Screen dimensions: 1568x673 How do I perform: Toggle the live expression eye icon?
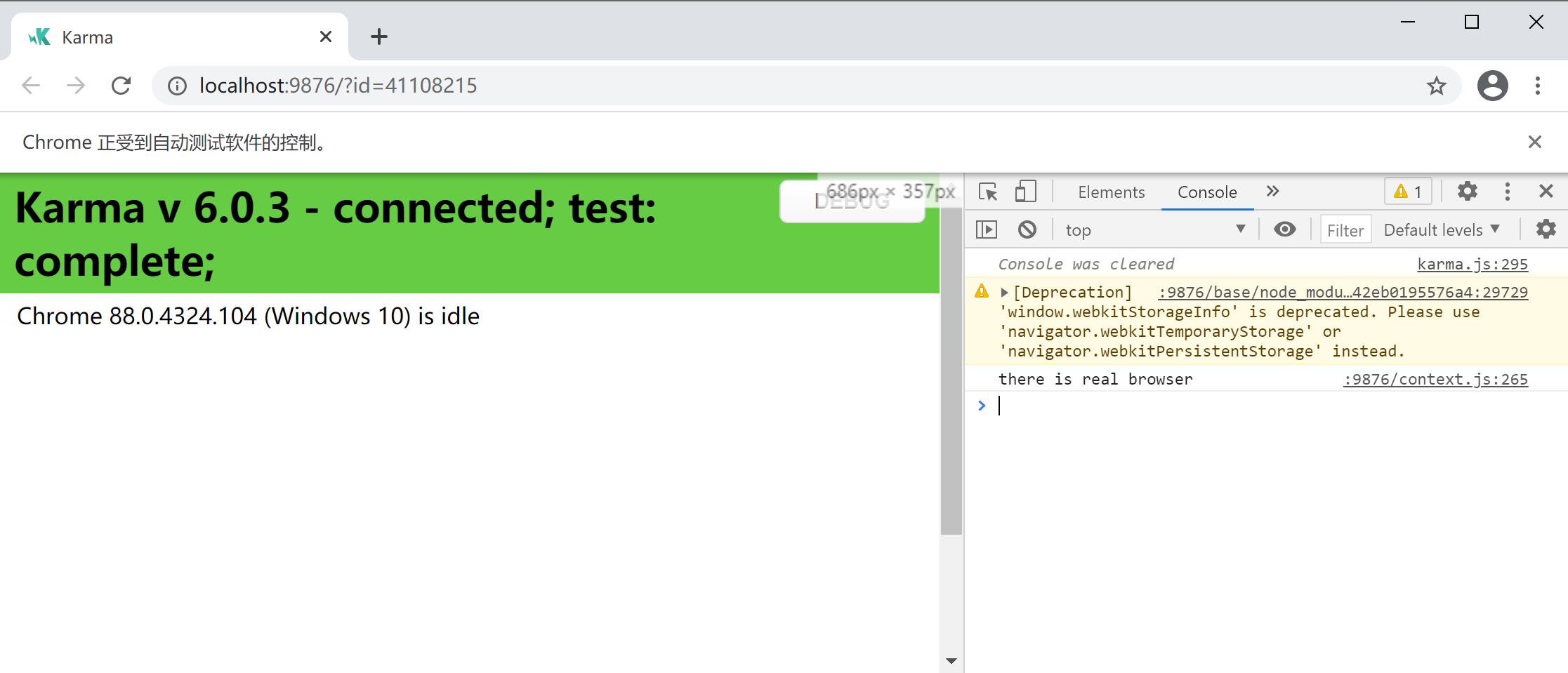coord(1285,229)
